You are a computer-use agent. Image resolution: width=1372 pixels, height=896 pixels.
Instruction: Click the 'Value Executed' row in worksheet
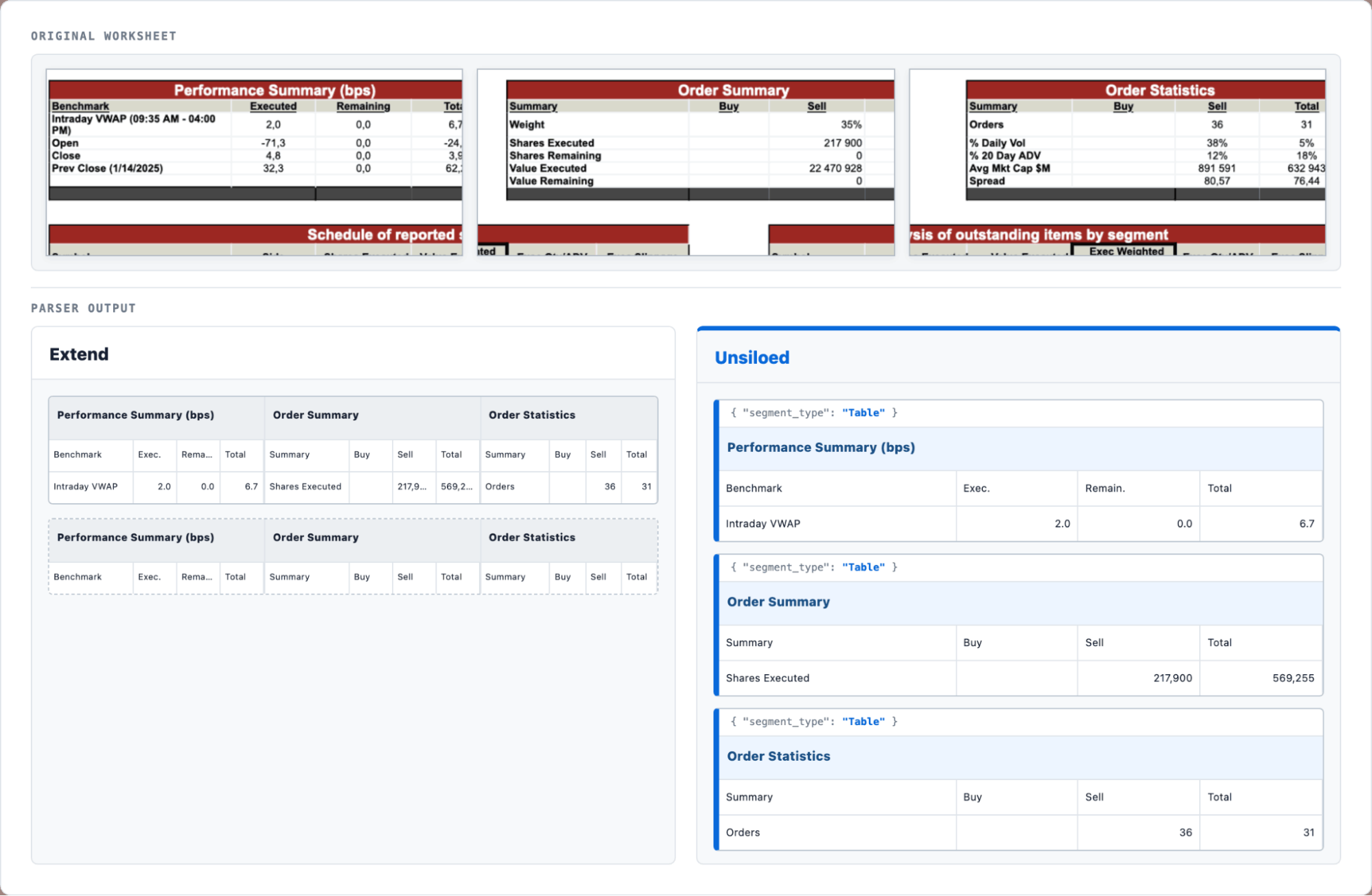[x=700, y=169]
